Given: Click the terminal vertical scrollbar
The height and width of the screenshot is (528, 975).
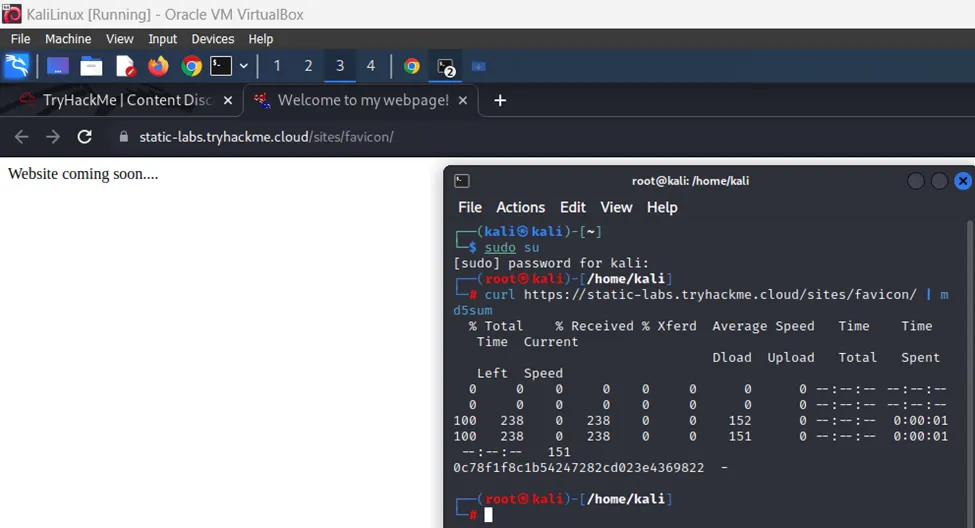Looking at the screenshot, I should [x=971, y=373].
